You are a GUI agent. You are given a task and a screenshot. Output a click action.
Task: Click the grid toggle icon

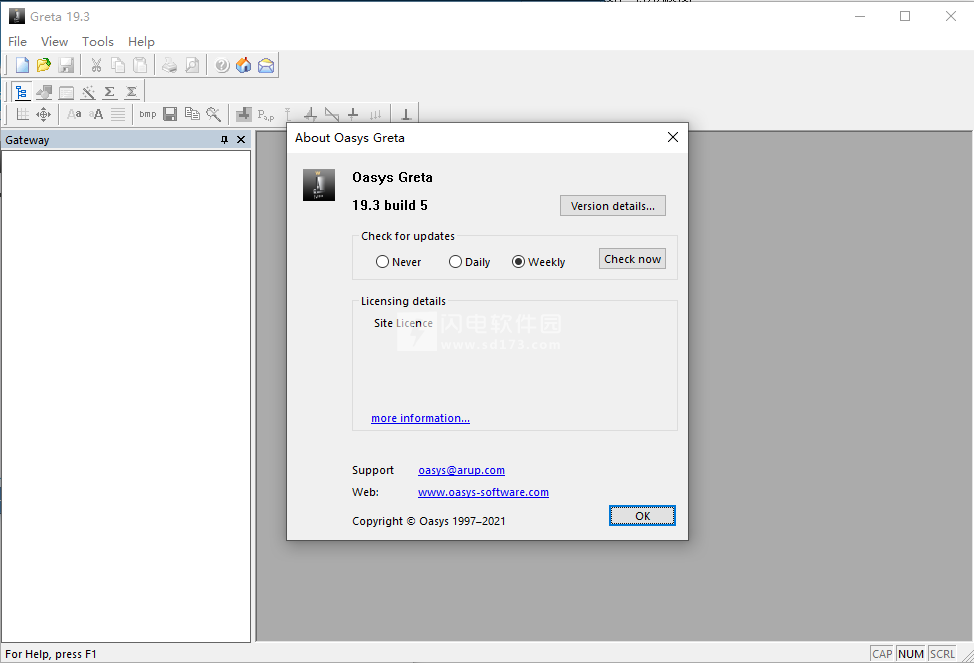pyautogui.click(x=22, y=114)
